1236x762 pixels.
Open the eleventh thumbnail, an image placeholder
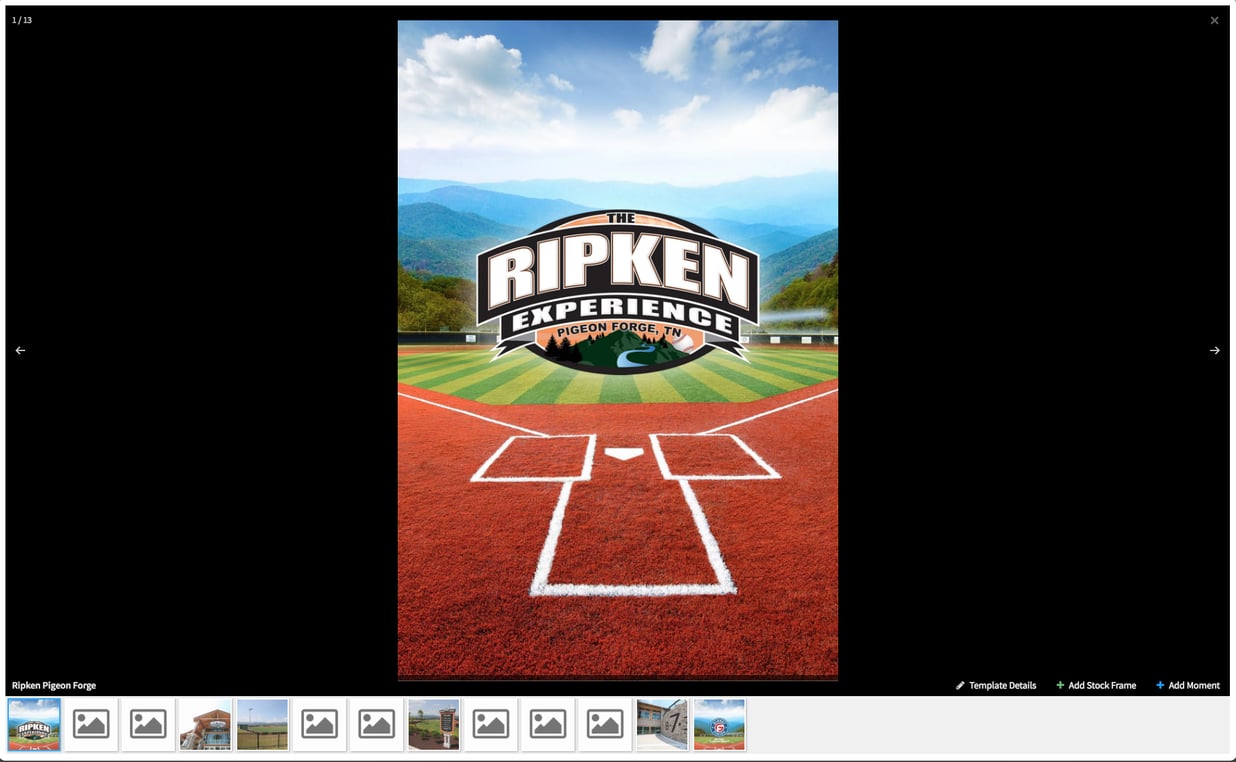point(605,724)
